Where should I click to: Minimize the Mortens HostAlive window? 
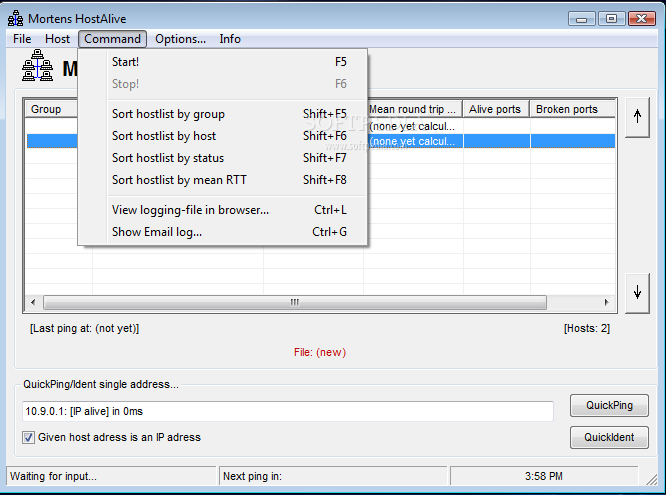coord(581,19)
